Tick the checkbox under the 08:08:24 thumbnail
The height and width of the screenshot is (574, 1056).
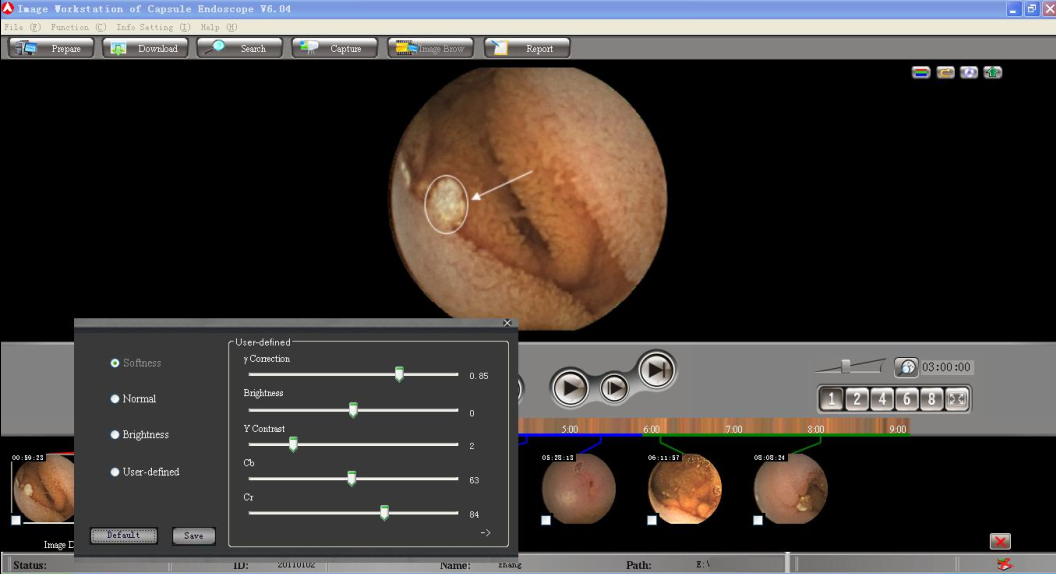(758, 520)
